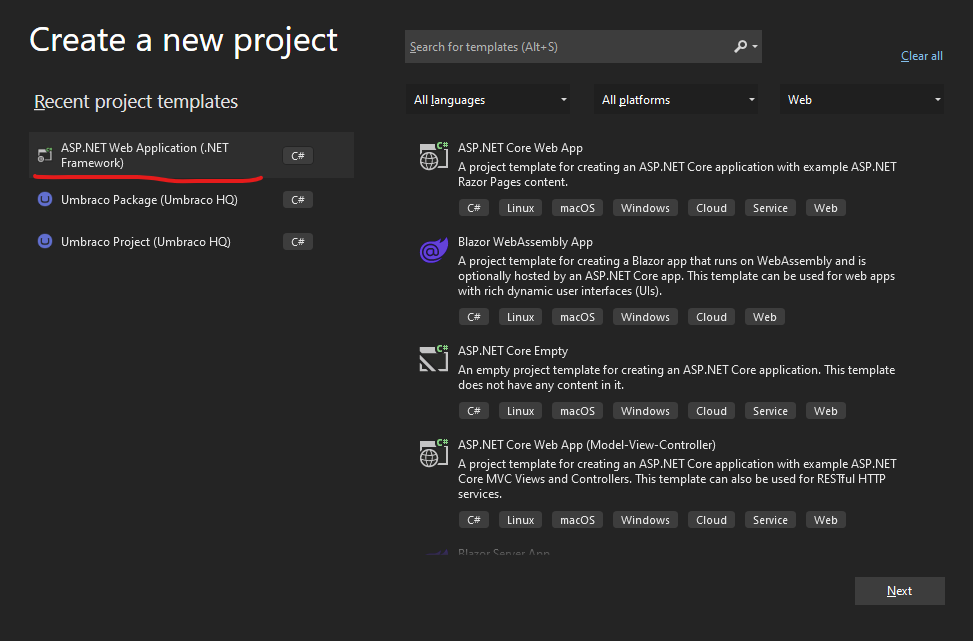Click the Service tag under the Model-View-Controller template
The height and width of the screenshot is (641, 973).
click(x=770, y=520)
